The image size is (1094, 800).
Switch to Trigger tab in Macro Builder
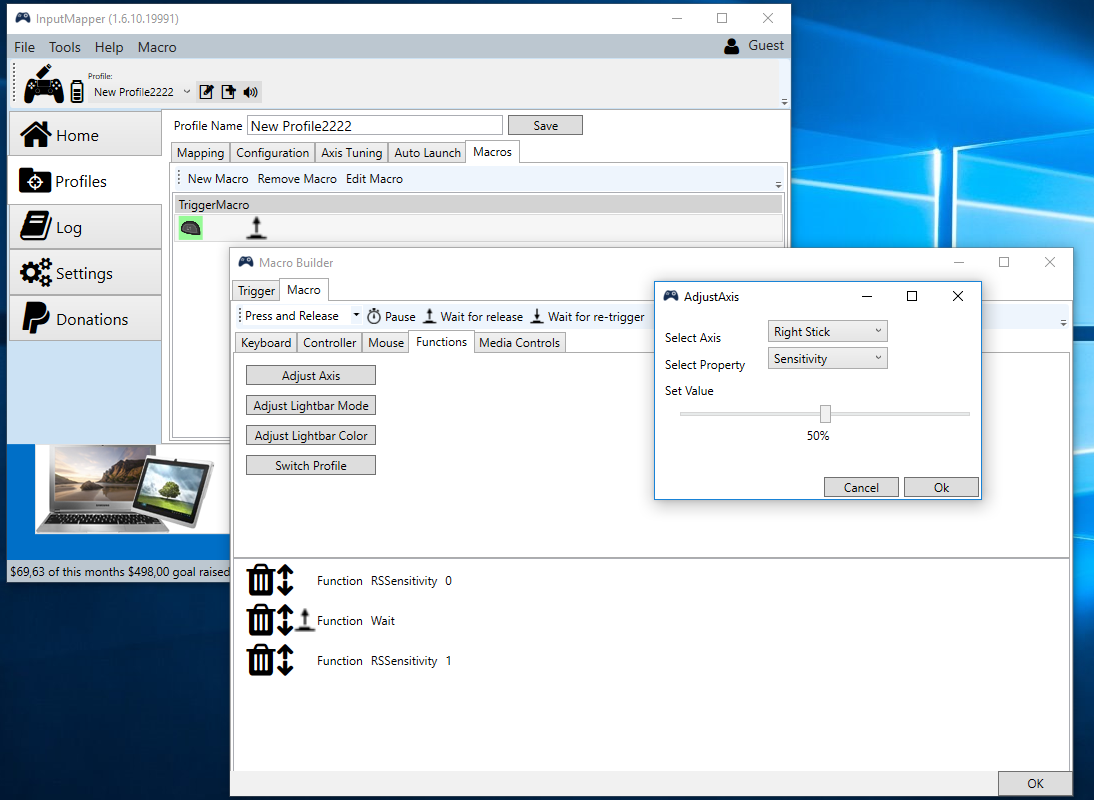(x=256, y=291)
